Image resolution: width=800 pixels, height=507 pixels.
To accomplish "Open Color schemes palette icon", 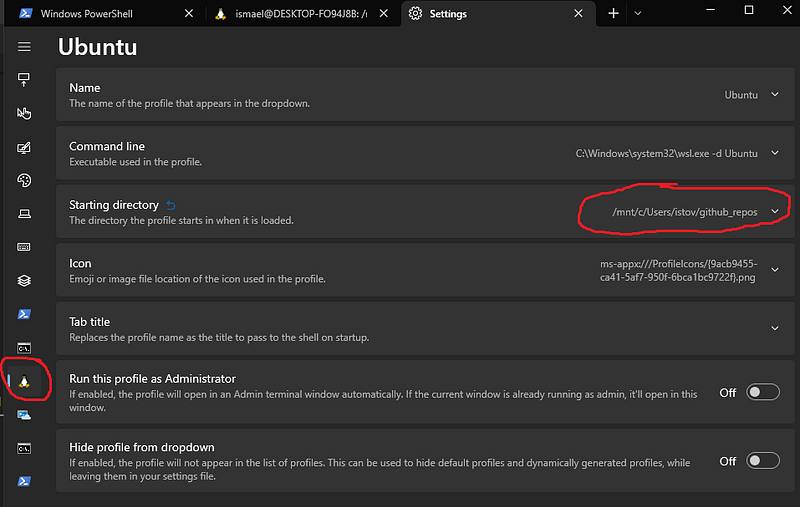I will click(x=24, y=181).
